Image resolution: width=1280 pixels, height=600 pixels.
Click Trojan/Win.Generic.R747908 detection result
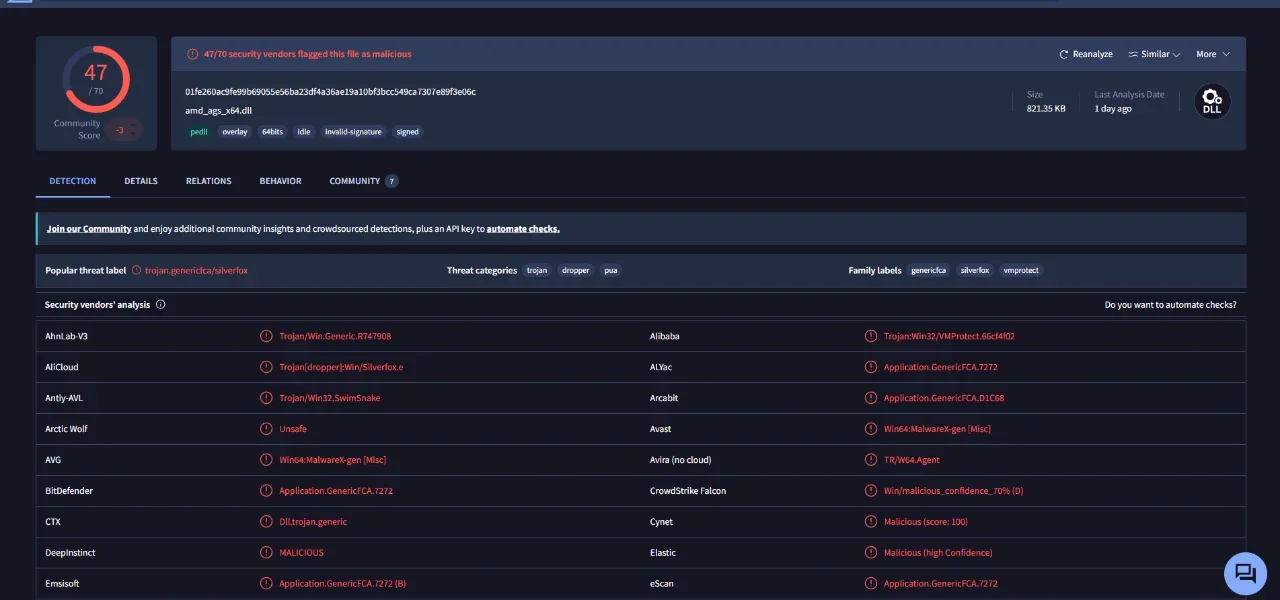coord(335,337)
